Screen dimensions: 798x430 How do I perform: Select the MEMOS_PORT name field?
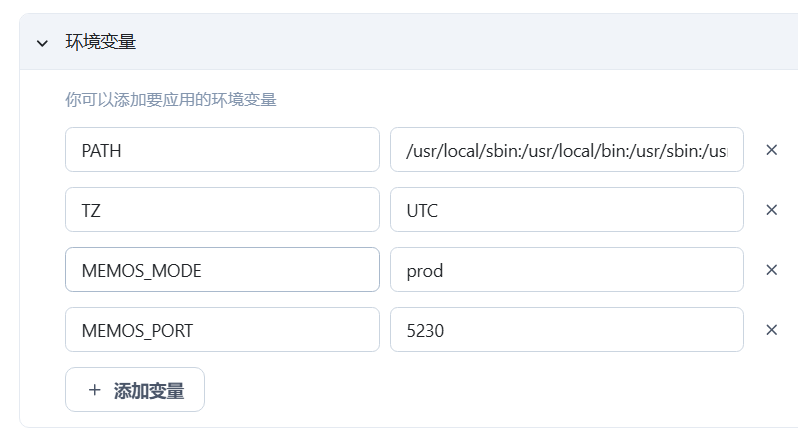222,330
